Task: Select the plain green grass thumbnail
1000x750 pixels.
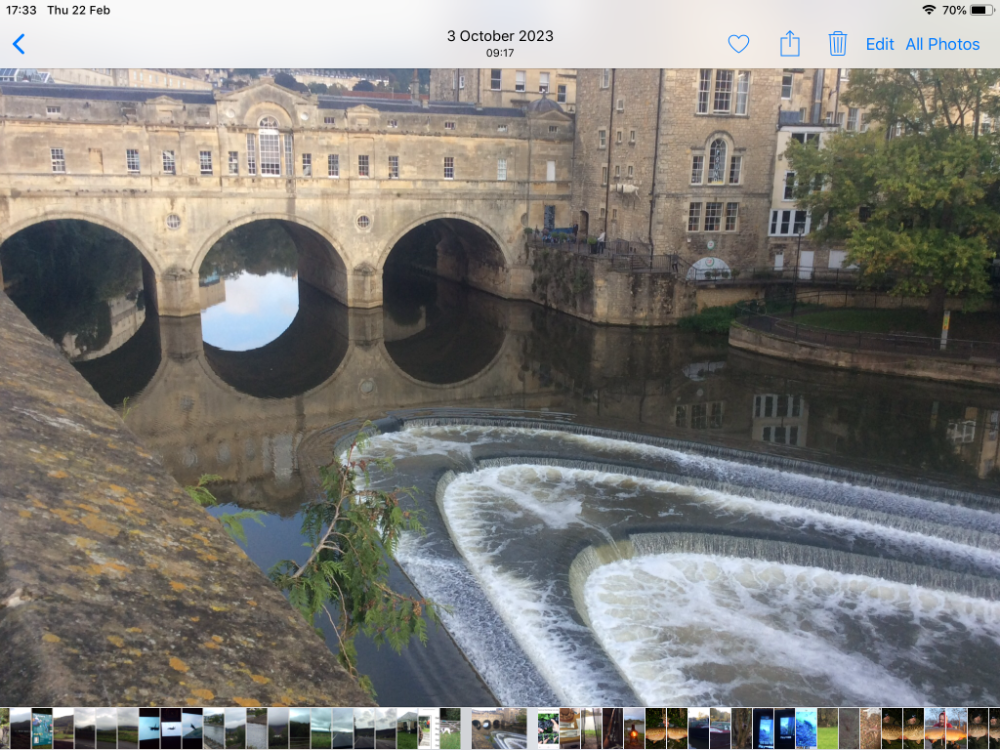Action: pyautogui.click(x=828, y=728)
